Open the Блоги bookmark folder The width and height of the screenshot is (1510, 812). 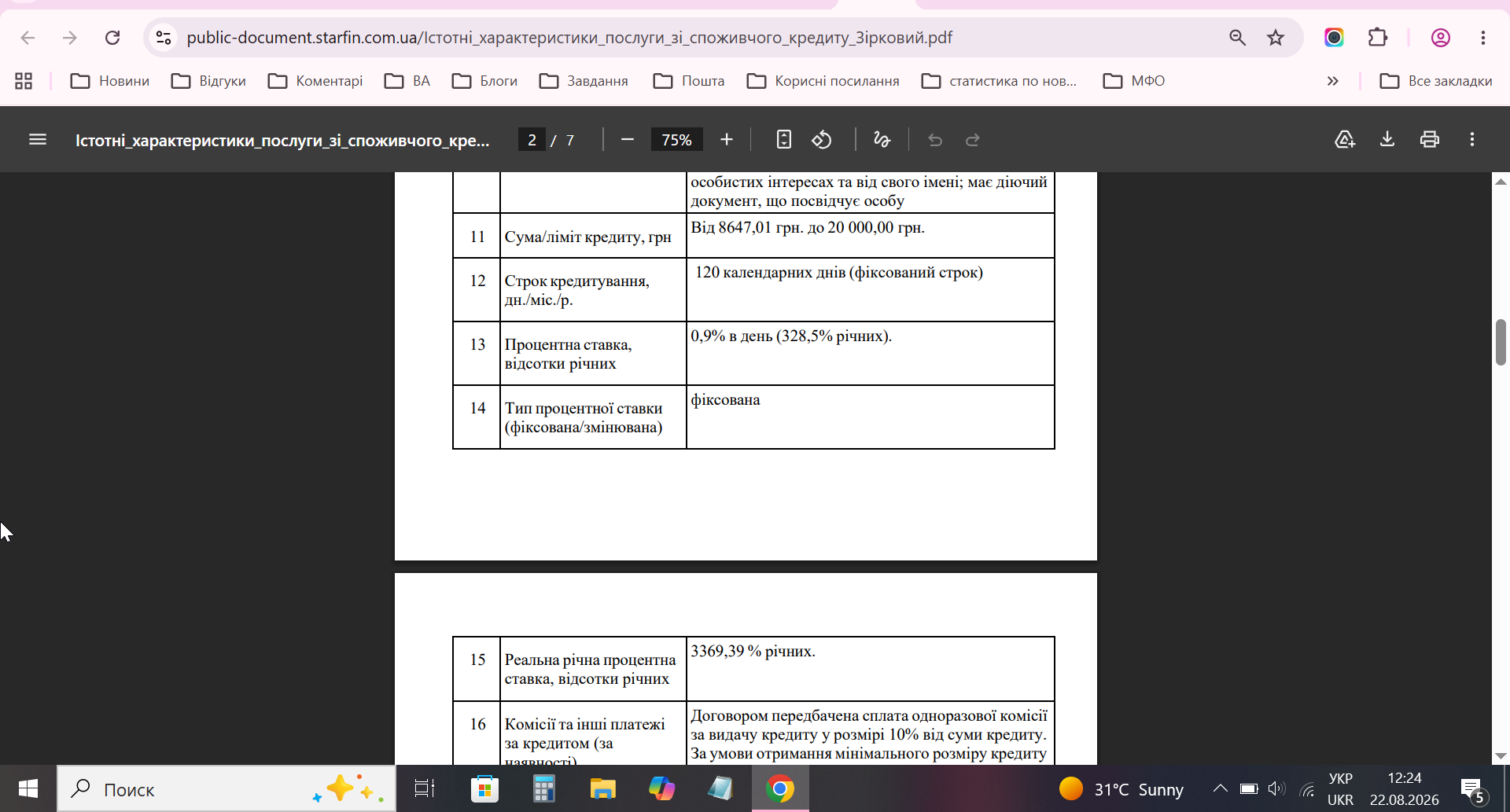click(x=484, y=81)
